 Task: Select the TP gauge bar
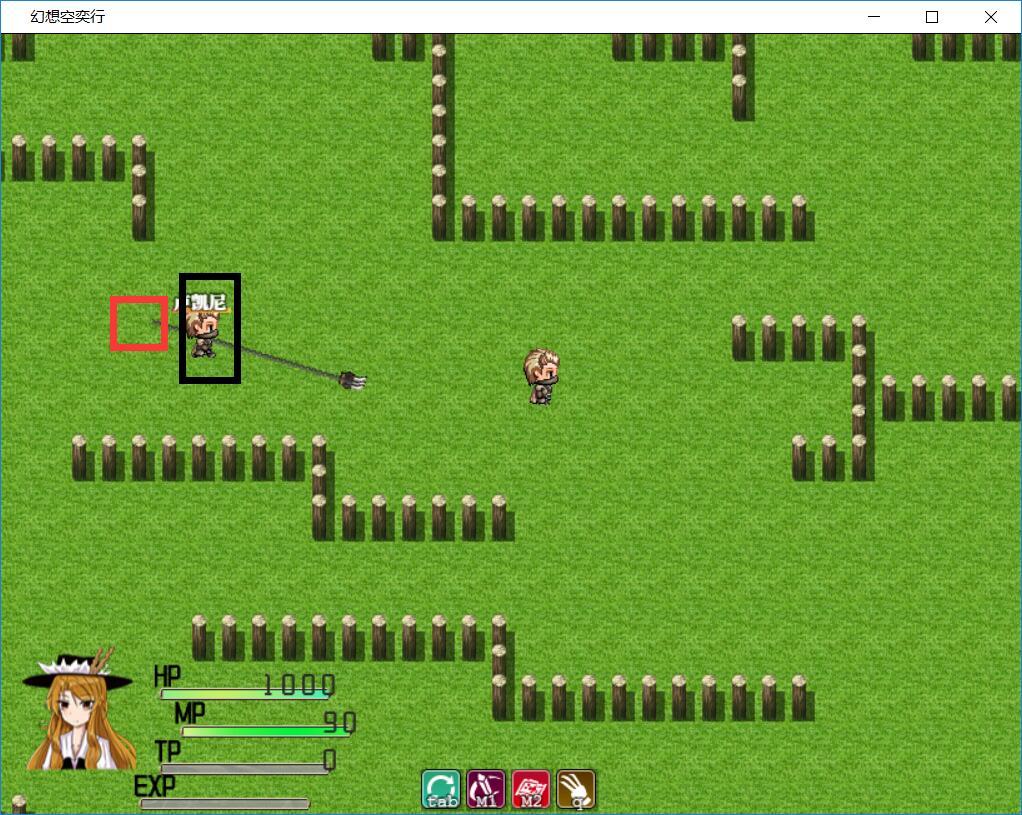coord(245,769)
